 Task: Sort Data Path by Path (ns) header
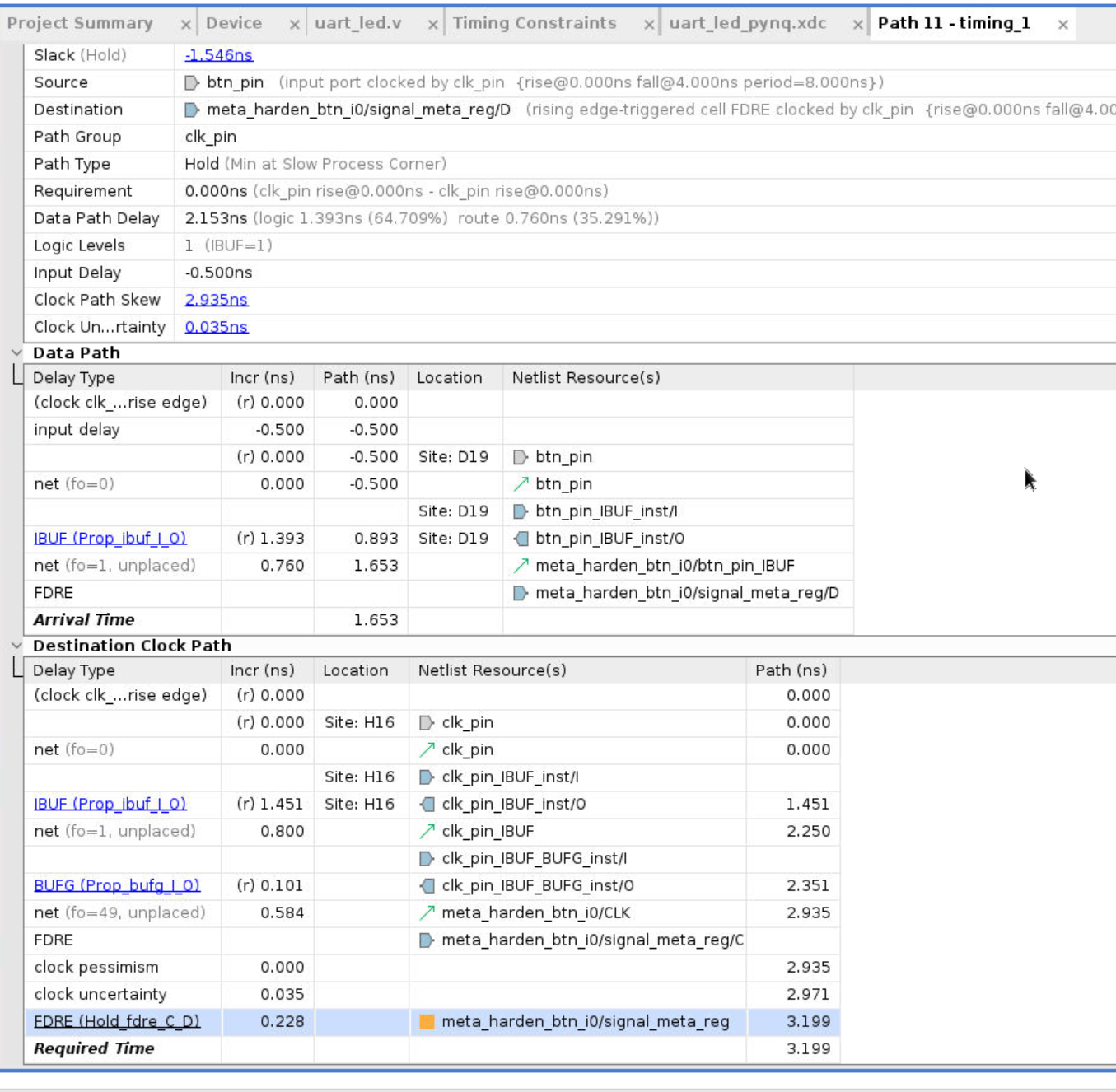[361, 377]
